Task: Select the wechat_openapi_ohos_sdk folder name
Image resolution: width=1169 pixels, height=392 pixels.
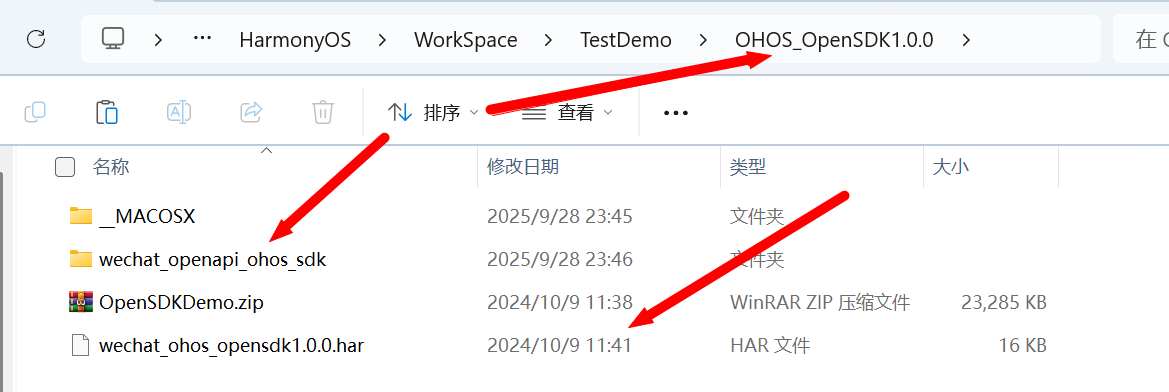Action: (x=212, y=260)
